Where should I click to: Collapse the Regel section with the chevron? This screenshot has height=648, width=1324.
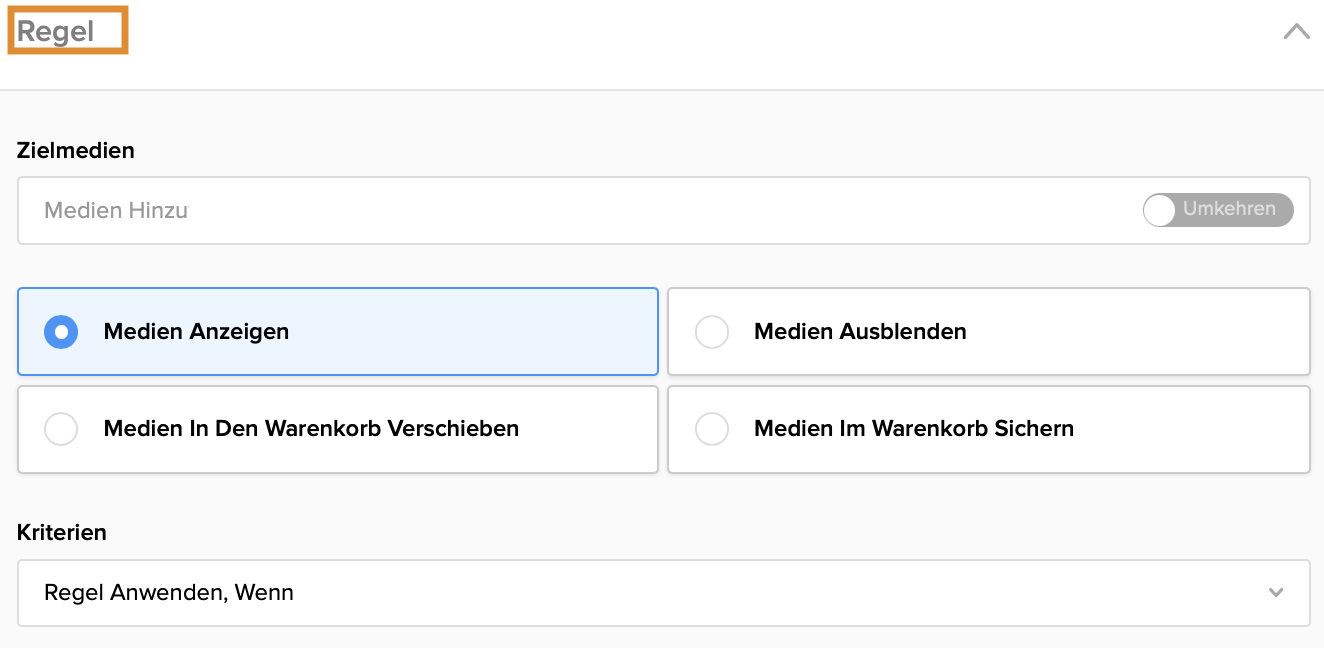pyautogui.click(x=1296, y=32)
